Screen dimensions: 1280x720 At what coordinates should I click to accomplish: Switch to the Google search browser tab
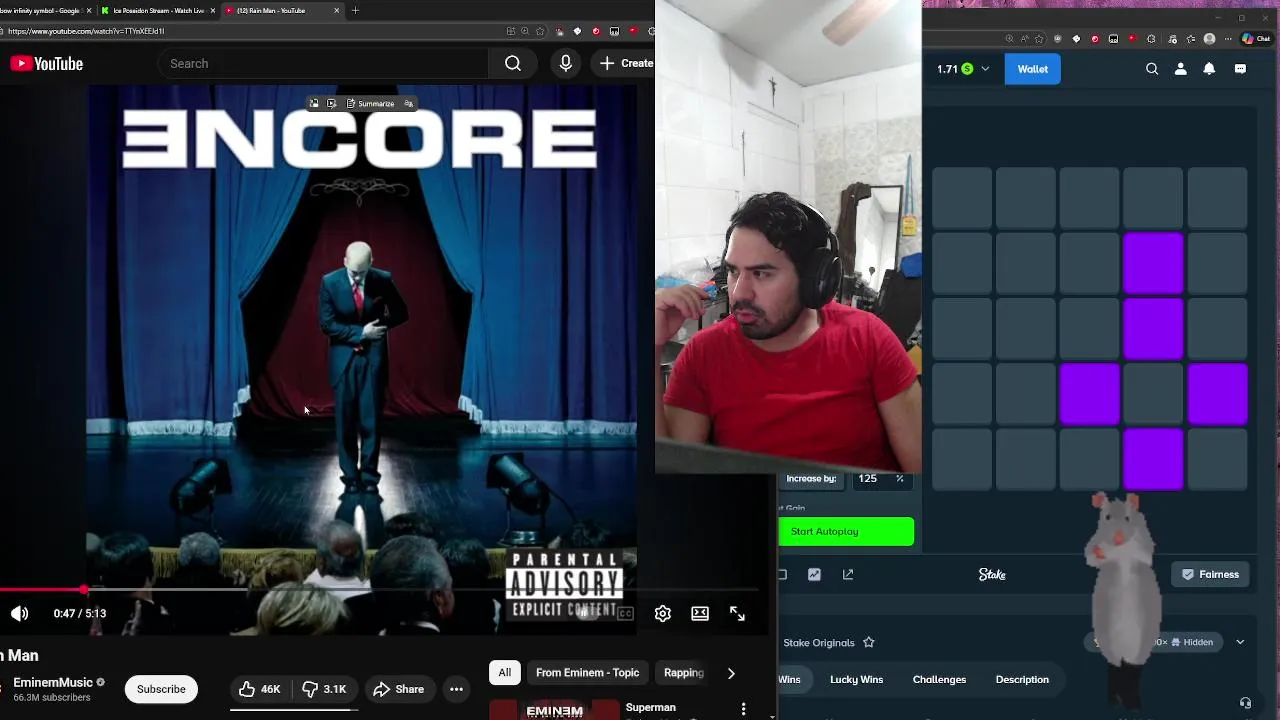45,10
